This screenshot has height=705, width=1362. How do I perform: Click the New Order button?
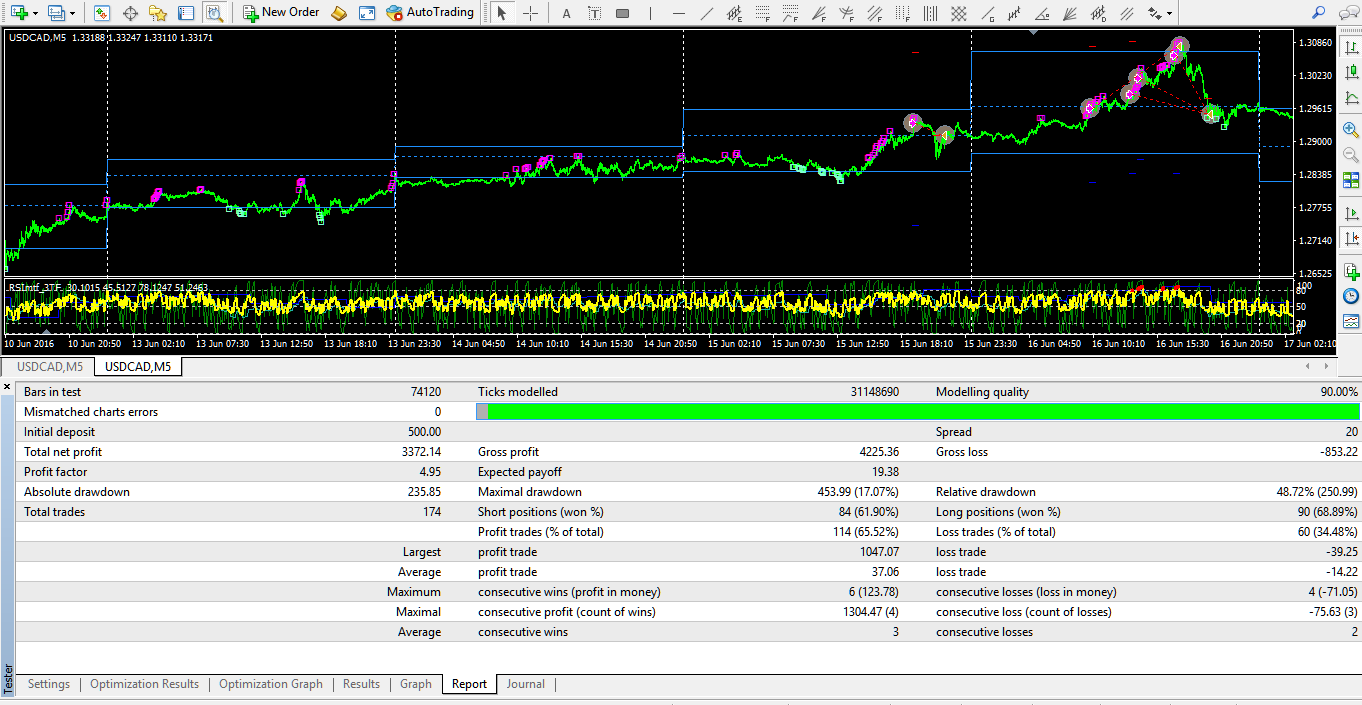coord(281,13)
